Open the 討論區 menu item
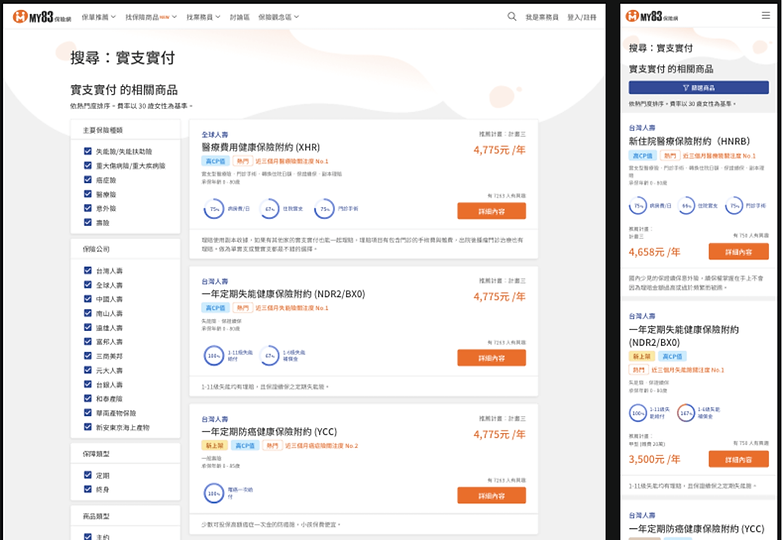Viewport: 782px width, 540px height. pyautogui.click(x=239, y=17)
